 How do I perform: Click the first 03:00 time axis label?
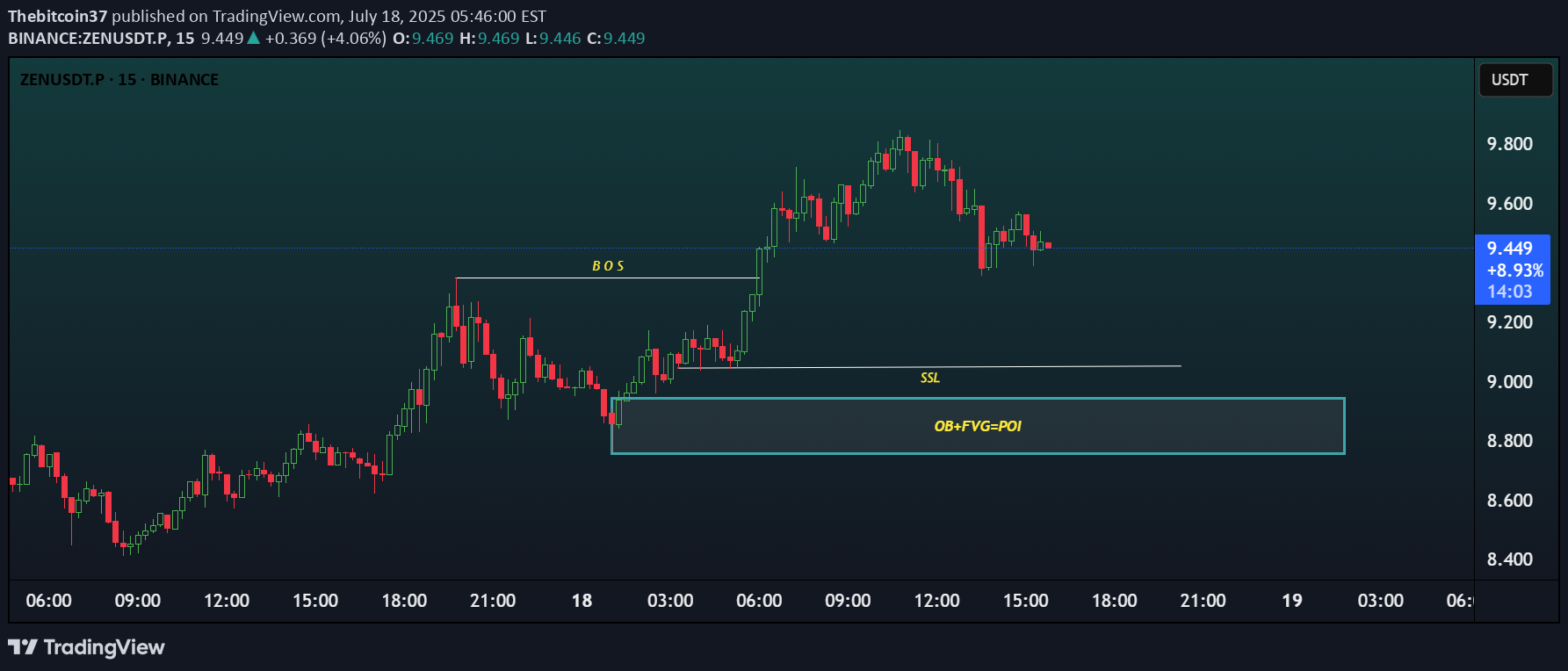tap(670, 601)
